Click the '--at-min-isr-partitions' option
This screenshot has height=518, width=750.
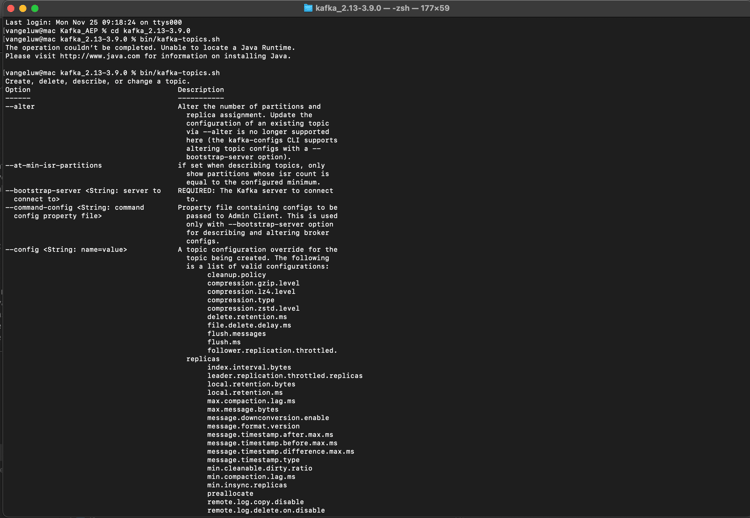coord(54,165)
